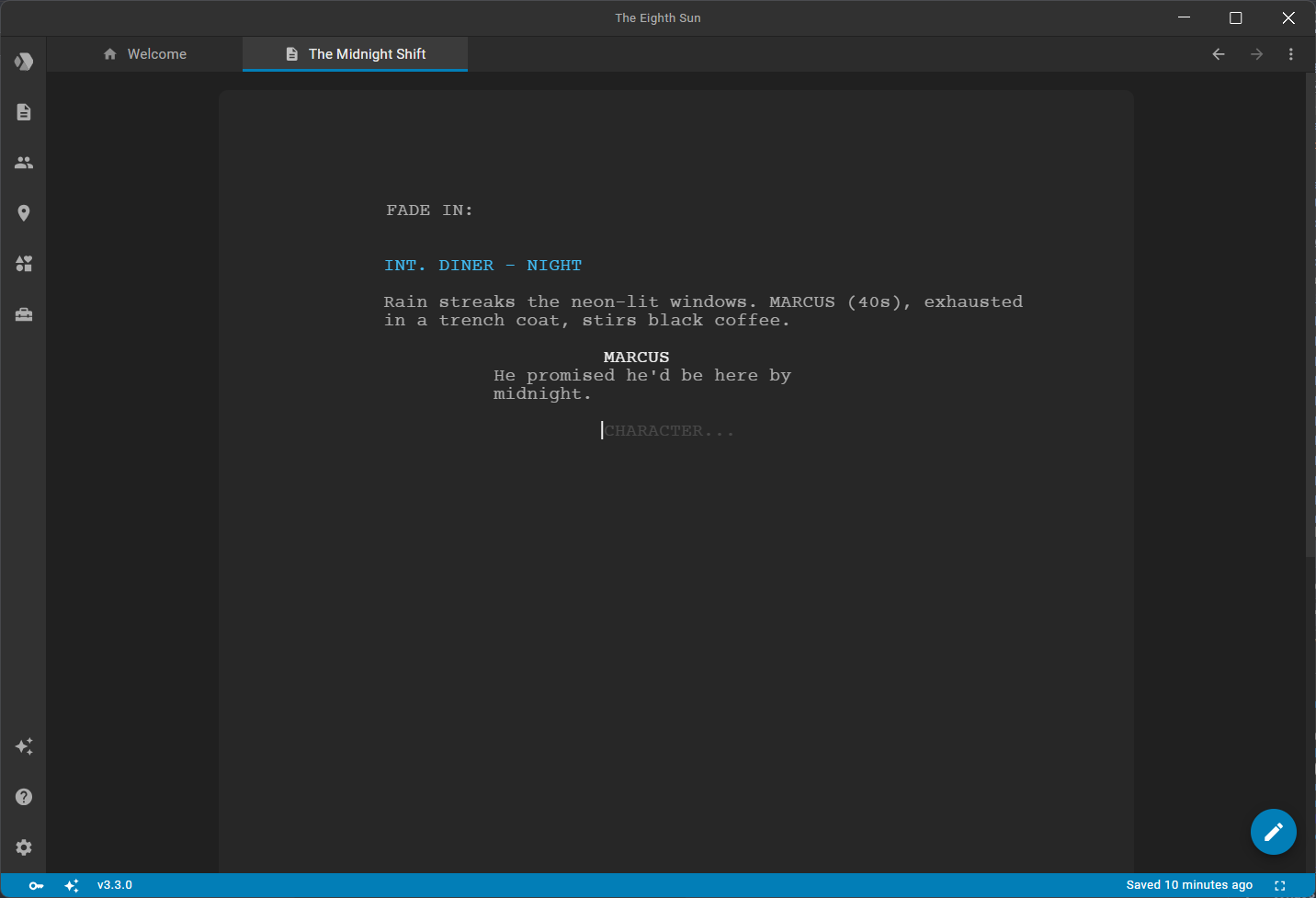
Task: Open the Characters sidebar icon
Action: (x=24, y=163)
